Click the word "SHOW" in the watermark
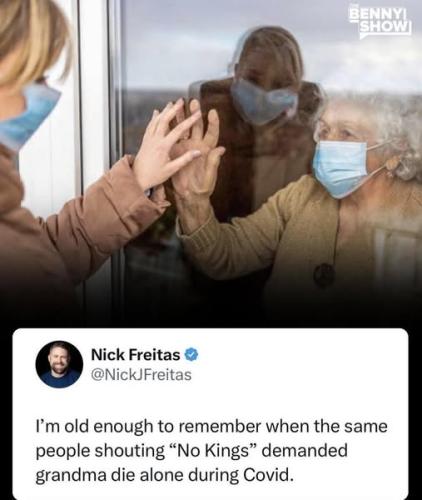Image resolution: width=422 pixels, height=500 pixels. pos(385,27)
